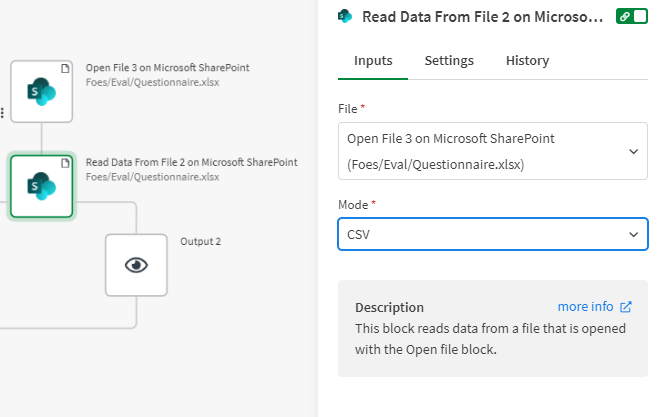Image resolution: width=668 pixels, height=417 pixels.
Task: Click file badge on Open File 3 block
Action: [x=66, y=68]
